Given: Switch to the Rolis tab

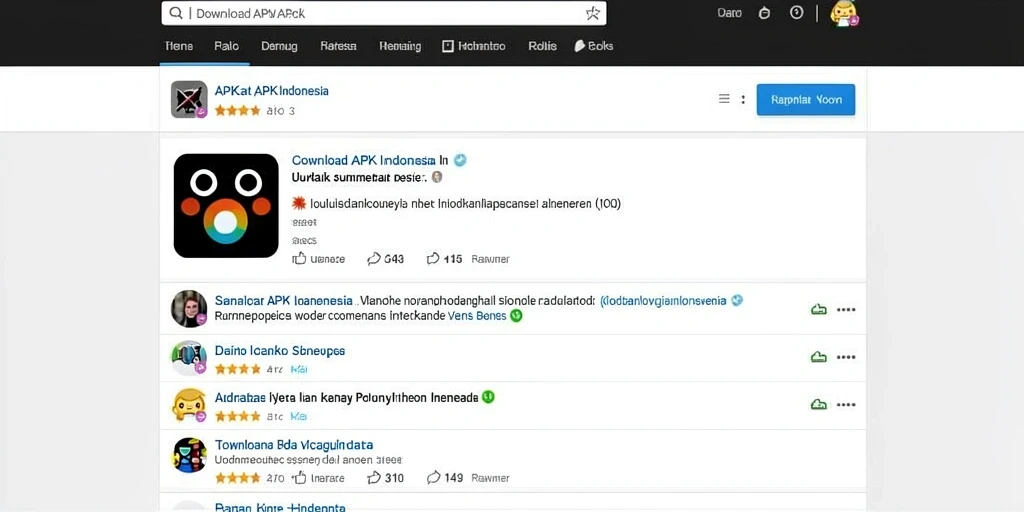Looking at the screenshot, I should click(543, 46).
